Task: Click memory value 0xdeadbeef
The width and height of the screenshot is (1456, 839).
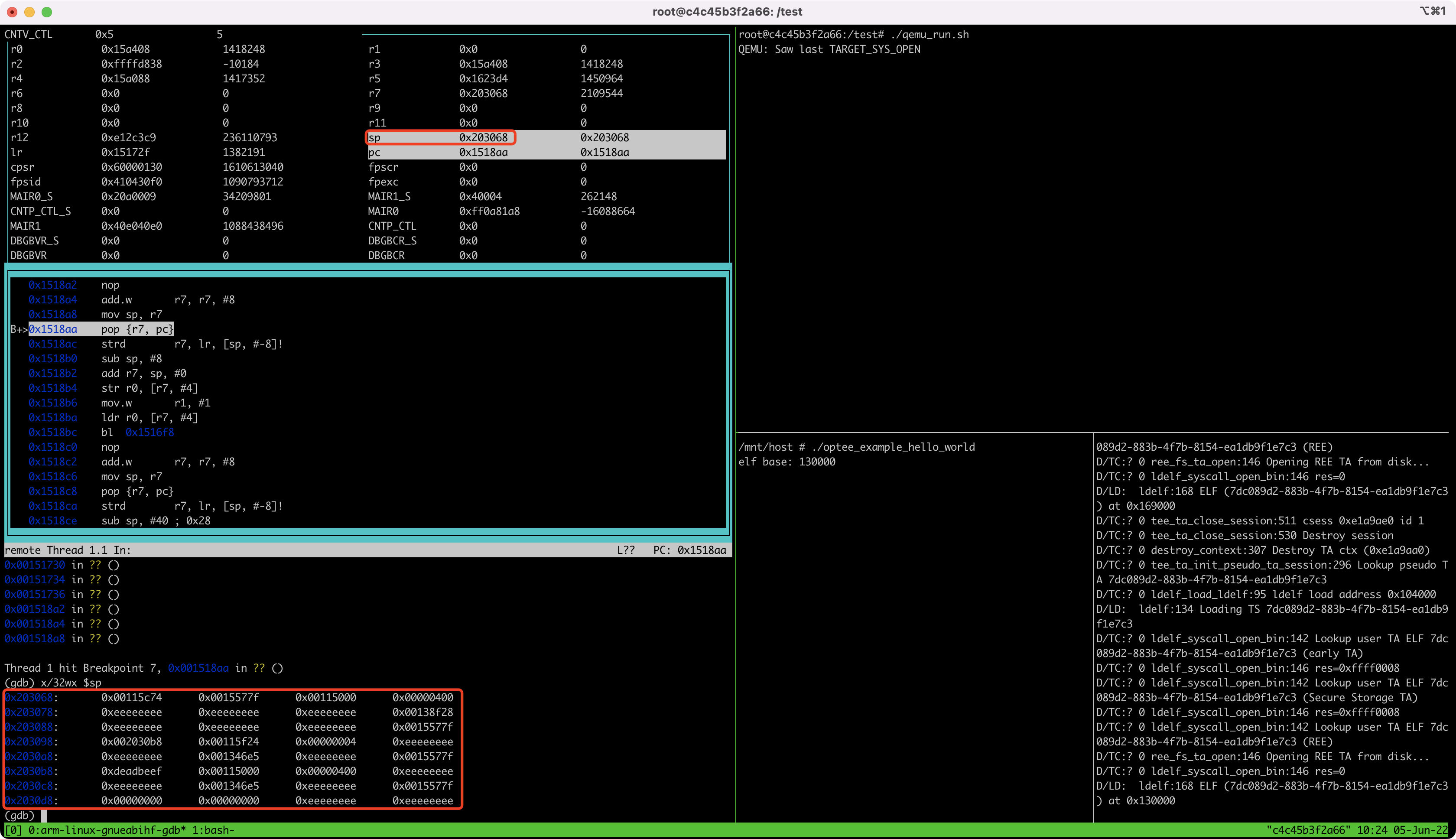Action: 131,771
